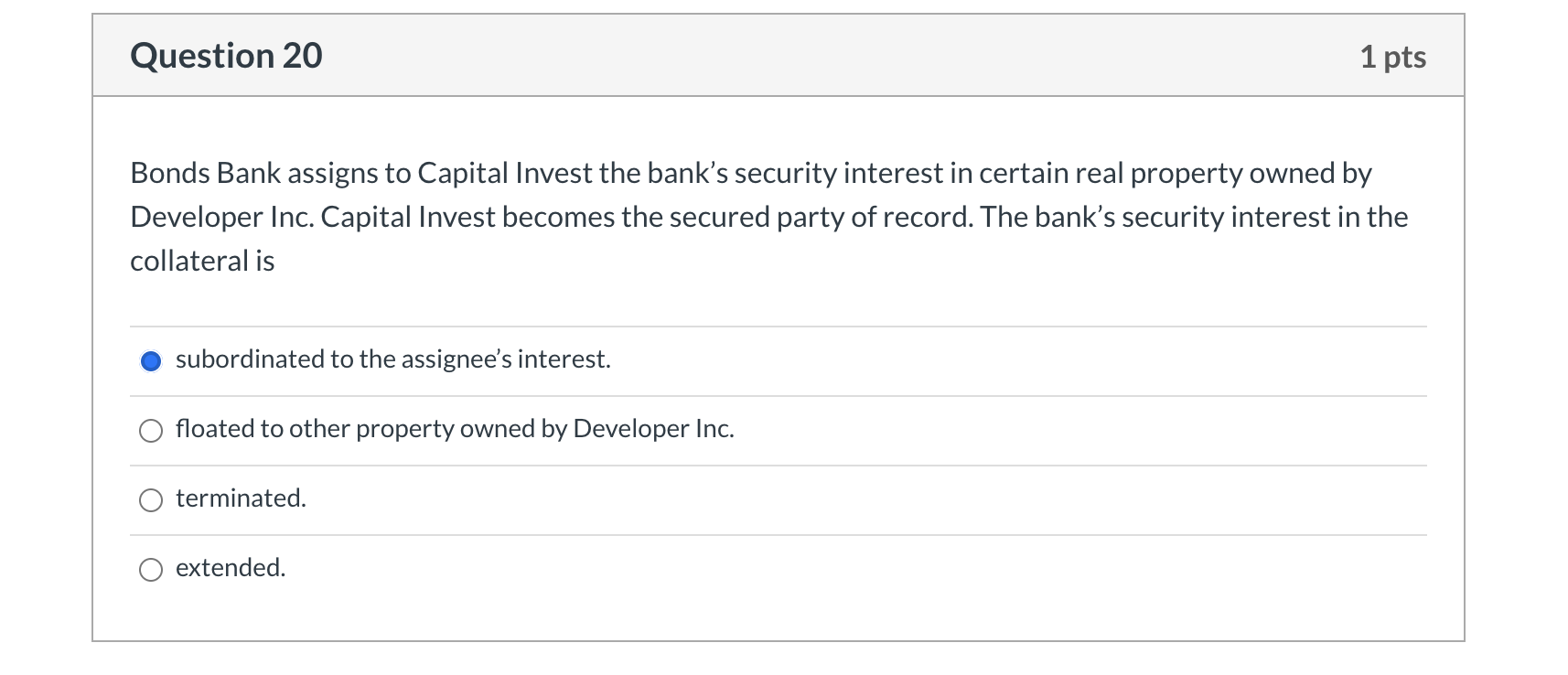
Task: Click the empty radio next to "terminated."
Action: pos(151,500)
